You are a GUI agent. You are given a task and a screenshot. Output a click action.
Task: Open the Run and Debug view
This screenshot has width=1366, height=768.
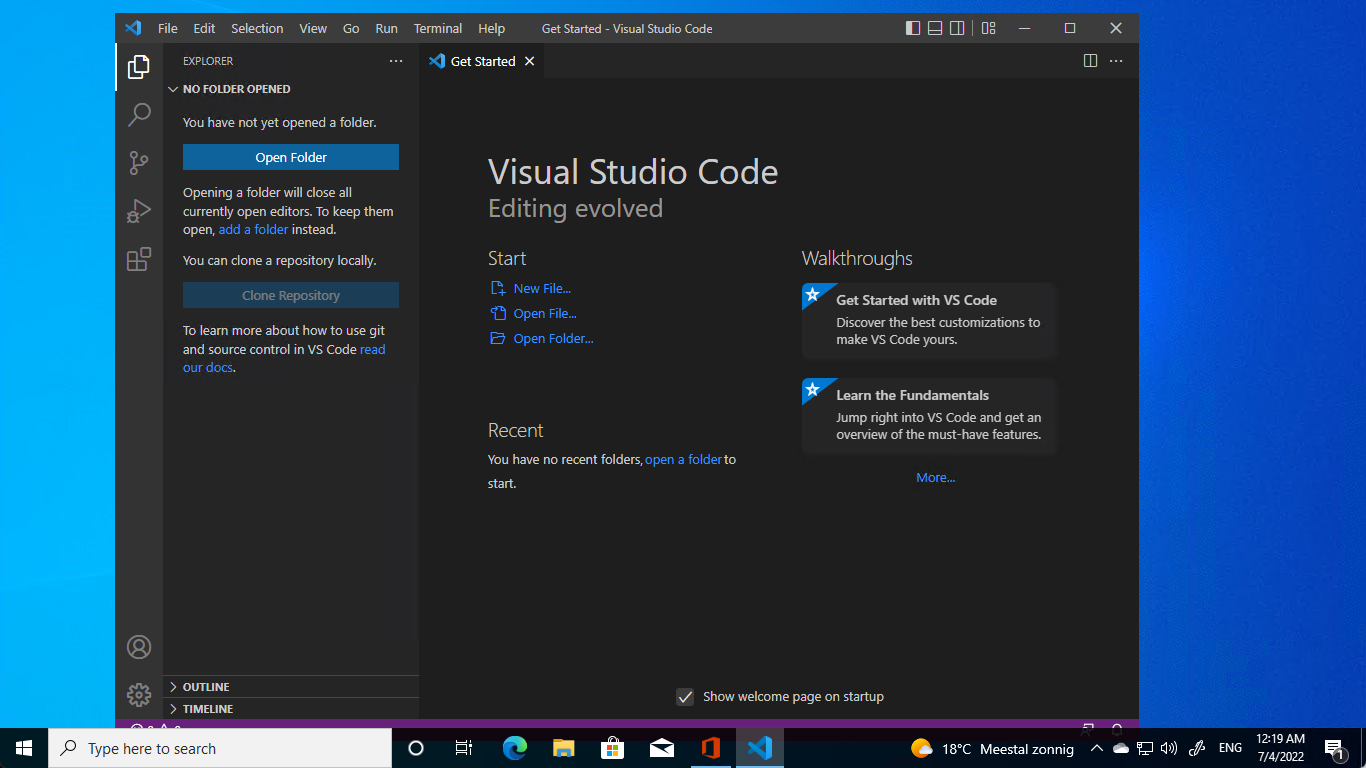(x=139, y=211)
